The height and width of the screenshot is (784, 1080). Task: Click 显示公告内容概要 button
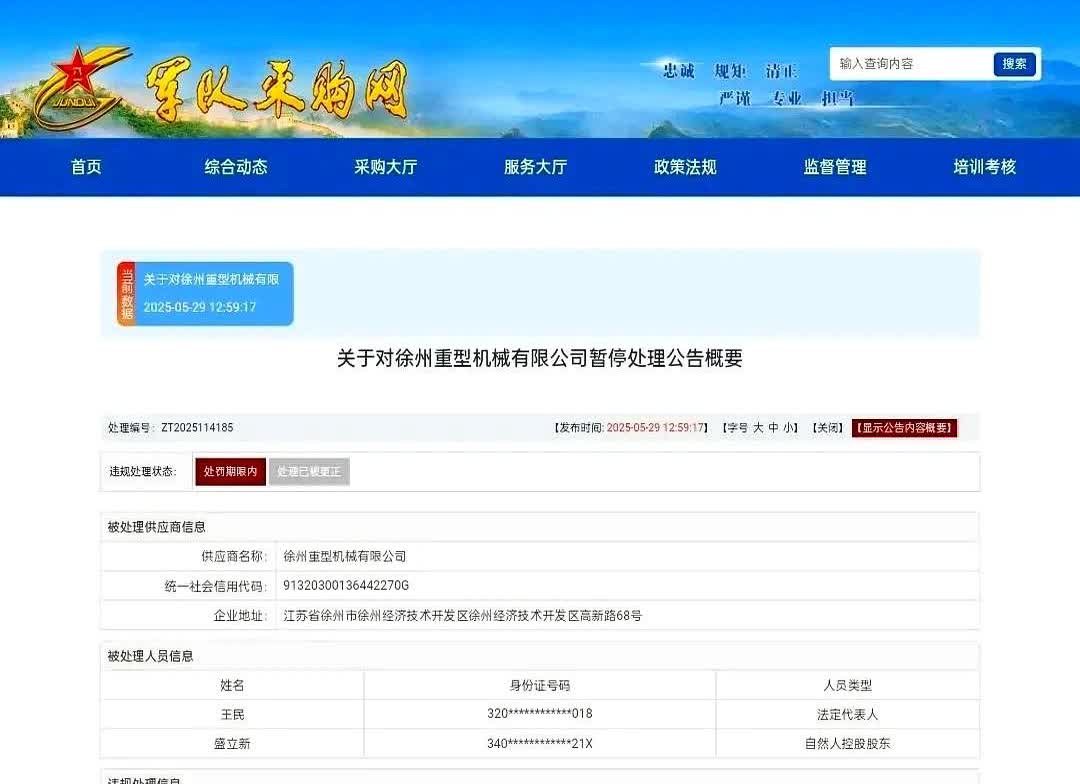pos(904,428)
